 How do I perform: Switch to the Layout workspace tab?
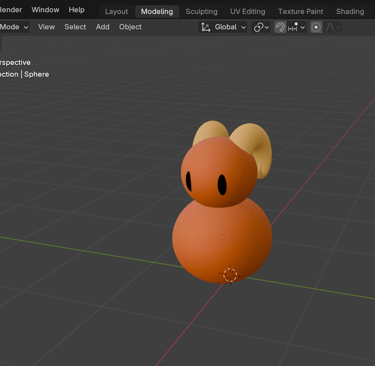[116, 12]
